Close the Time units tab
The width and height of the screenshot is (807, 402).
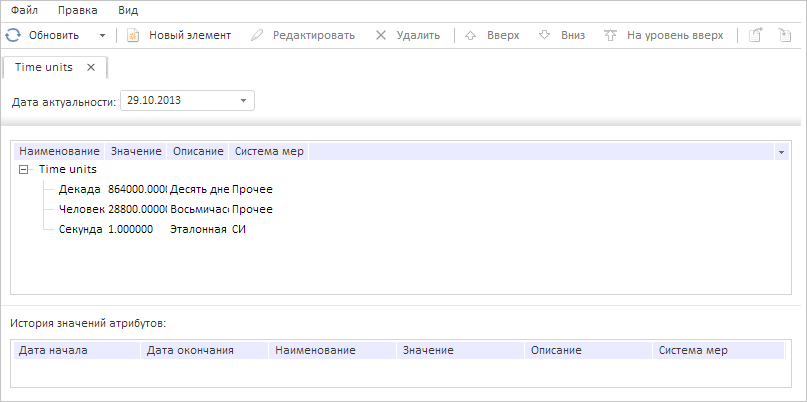pyautogui.click(x=91, y=68)
